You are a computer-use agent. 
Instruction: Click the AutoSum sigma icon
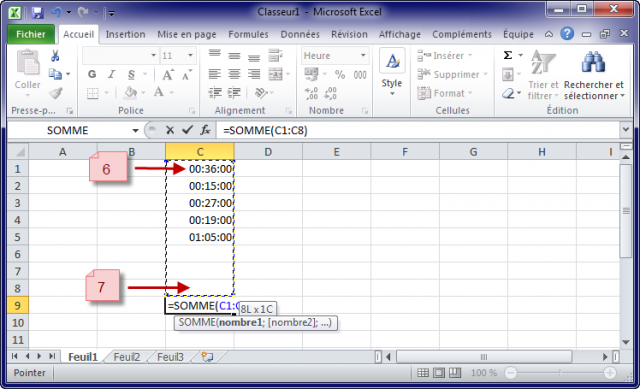coord(508,55)
